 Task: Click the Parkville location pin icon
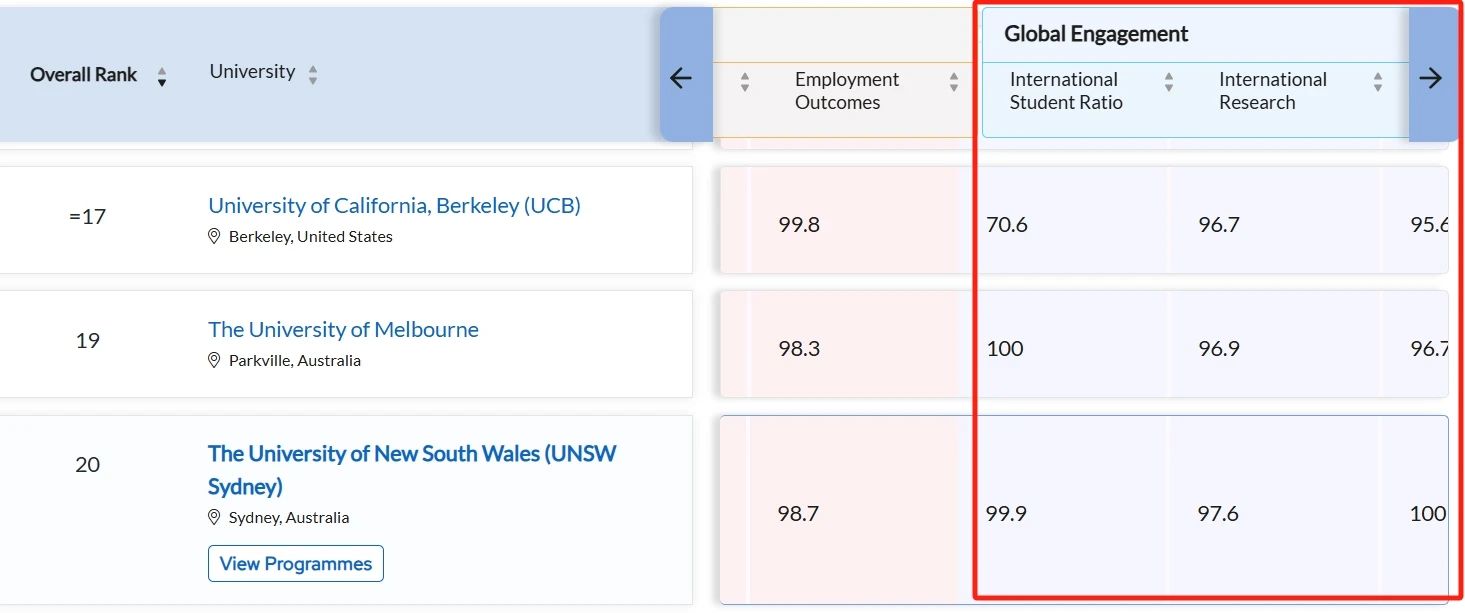214,360
